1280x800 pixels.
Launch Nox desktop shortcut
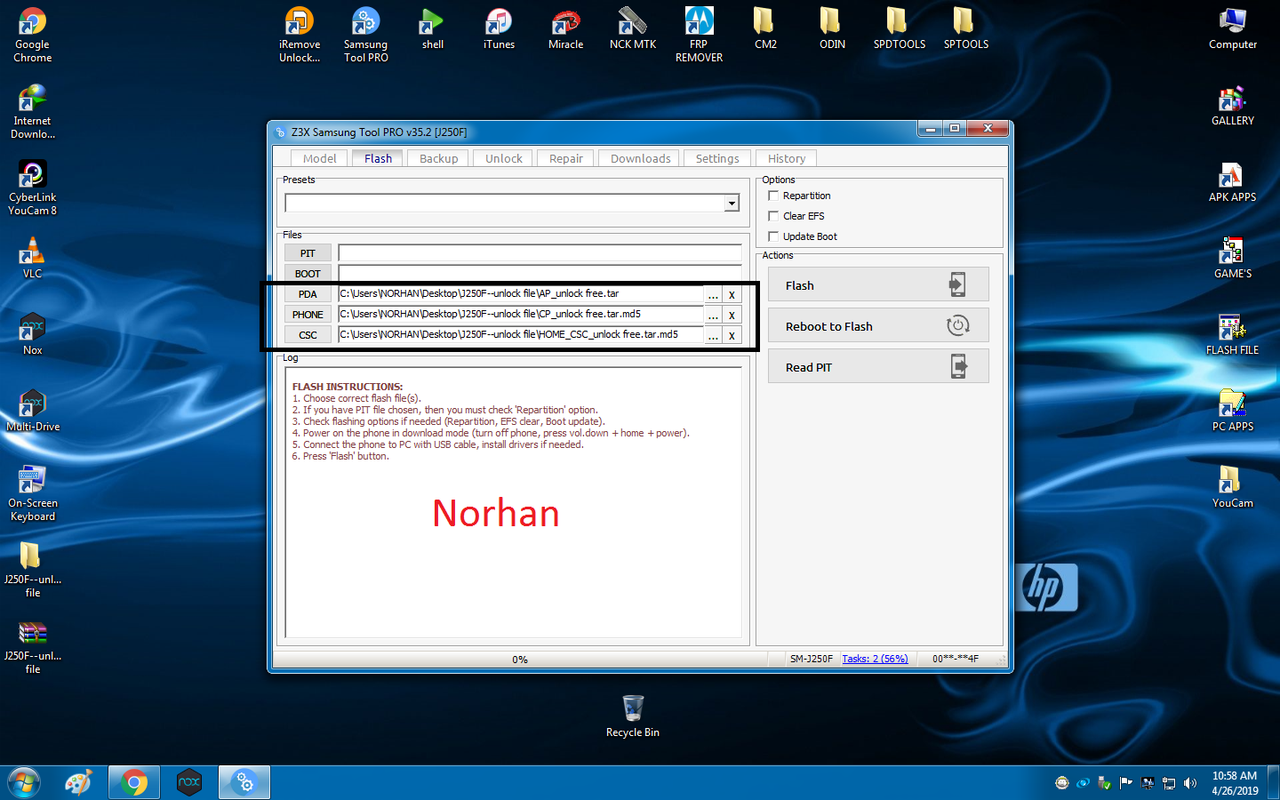tap(32, 334)
